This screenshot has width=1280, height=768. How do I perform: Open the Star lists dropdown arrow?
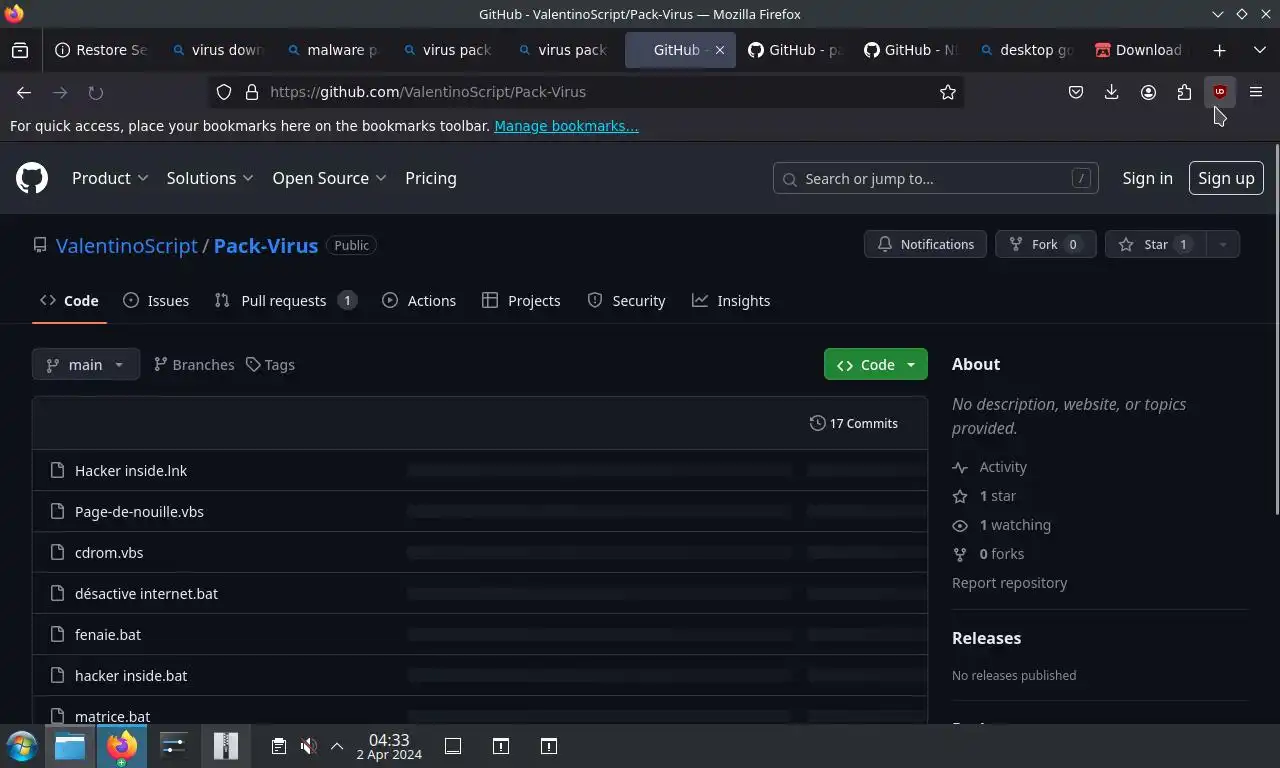1222,244
